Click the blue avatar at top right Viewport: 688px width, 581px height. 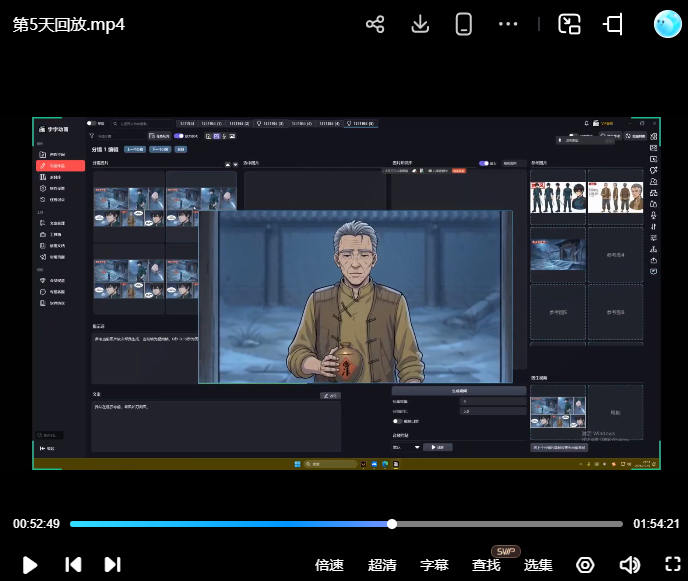click(667, 24)
